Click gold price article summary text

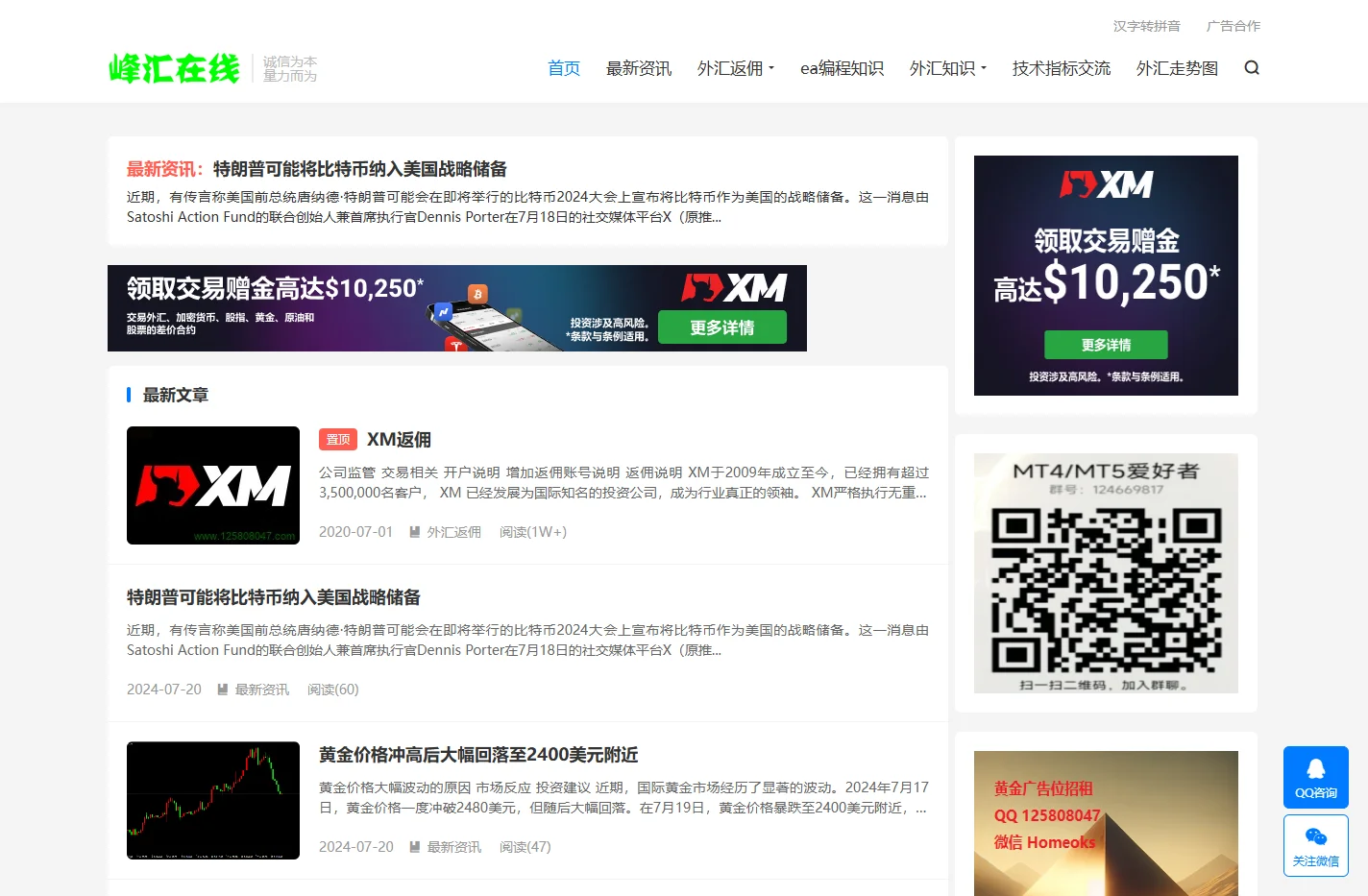click(x=623, y=797)
